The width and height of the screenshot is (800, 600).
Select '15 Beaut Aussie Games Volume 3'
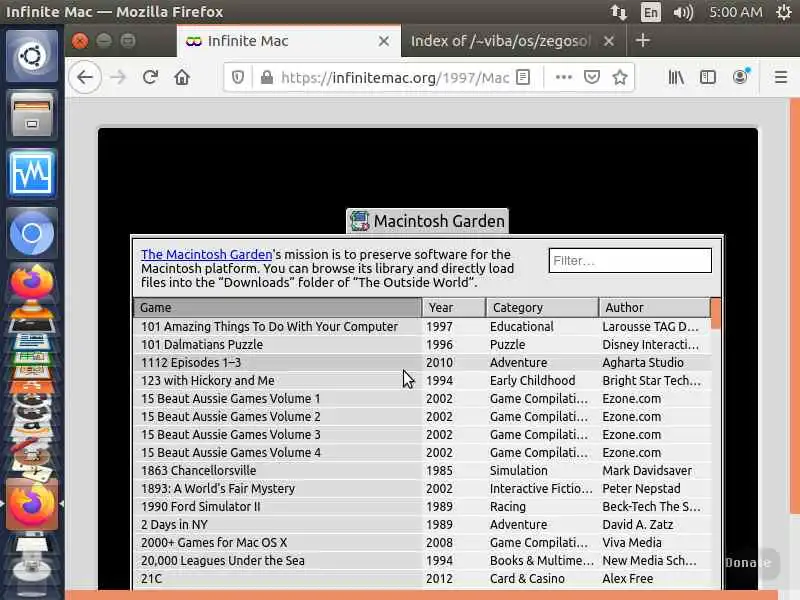(x=421, y=434)
